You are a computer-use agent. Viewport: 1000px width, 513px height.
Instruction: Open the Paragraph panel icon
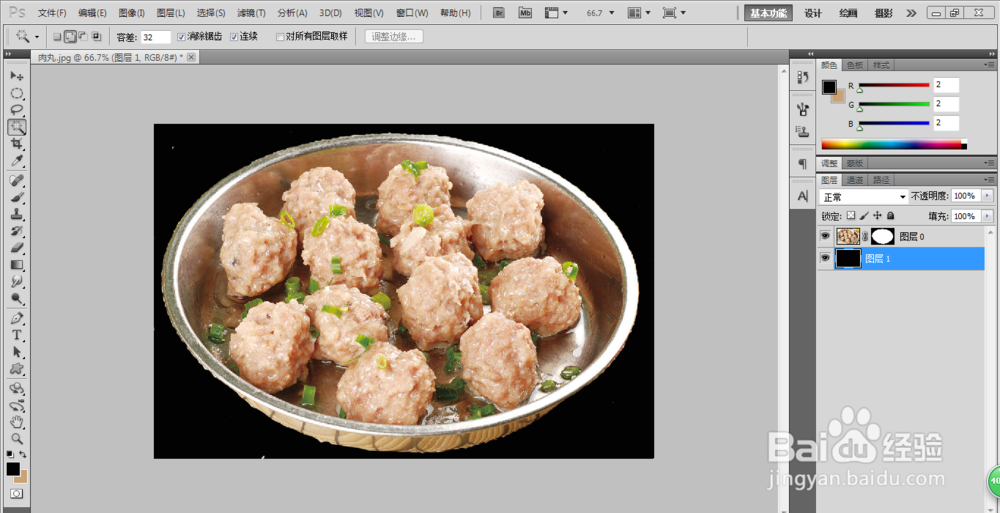pos(803,164)
